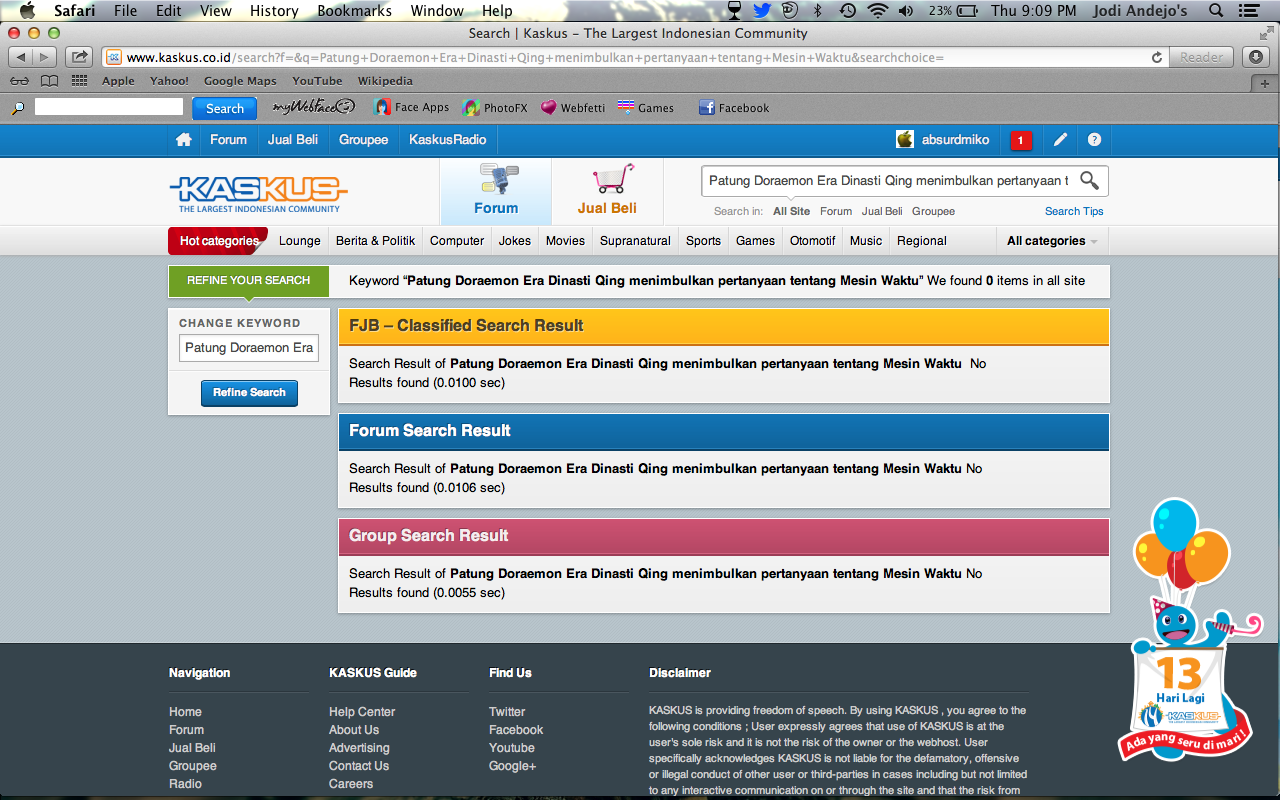Viewport: 1280px width, 800px height.
Task: Click the myWebFace toolbar logo
Action: (314, 107)
